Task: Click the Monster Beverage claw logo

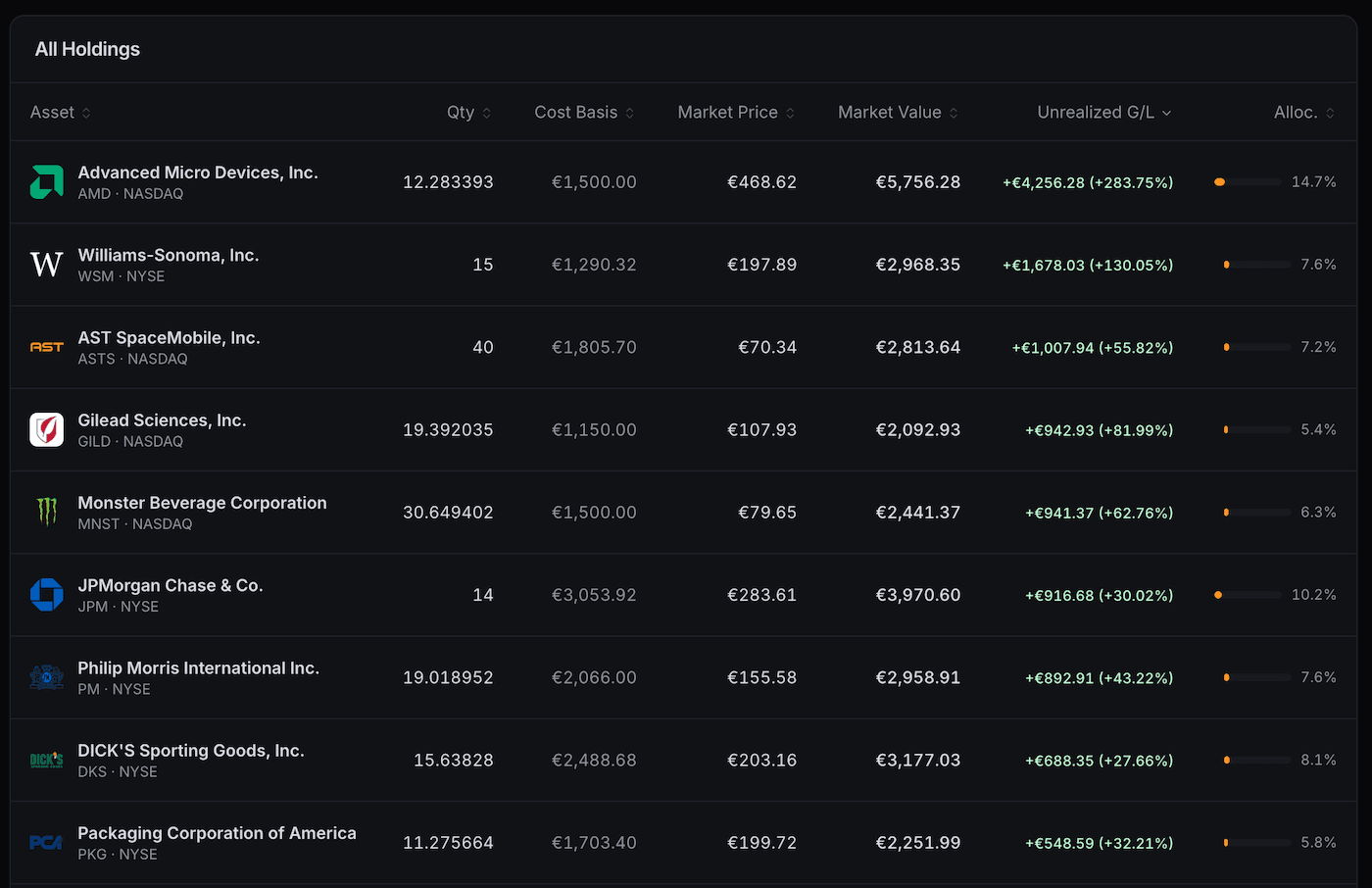Action: 46,512
